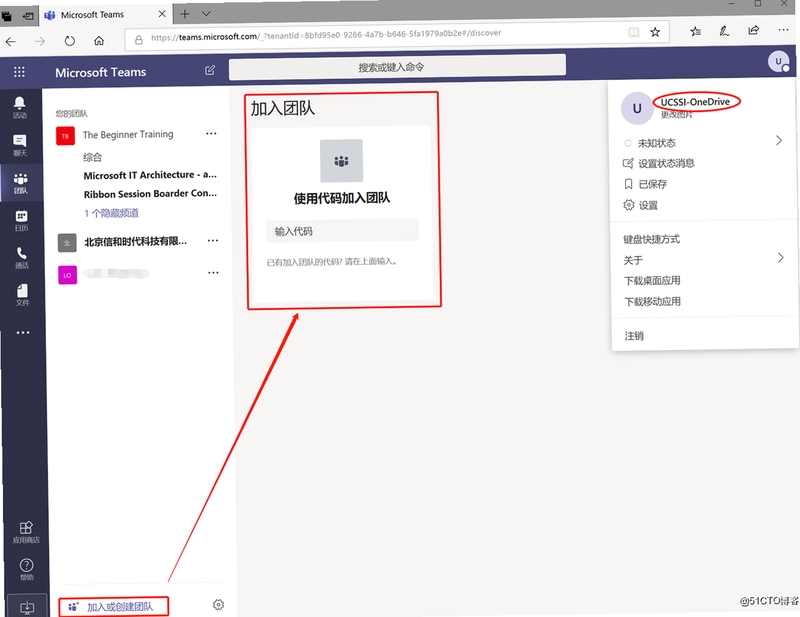Open the app launcher waffle grid
The height and width of the screenshot is (617, 800).
pyautogui.click(x=19, y=72)
